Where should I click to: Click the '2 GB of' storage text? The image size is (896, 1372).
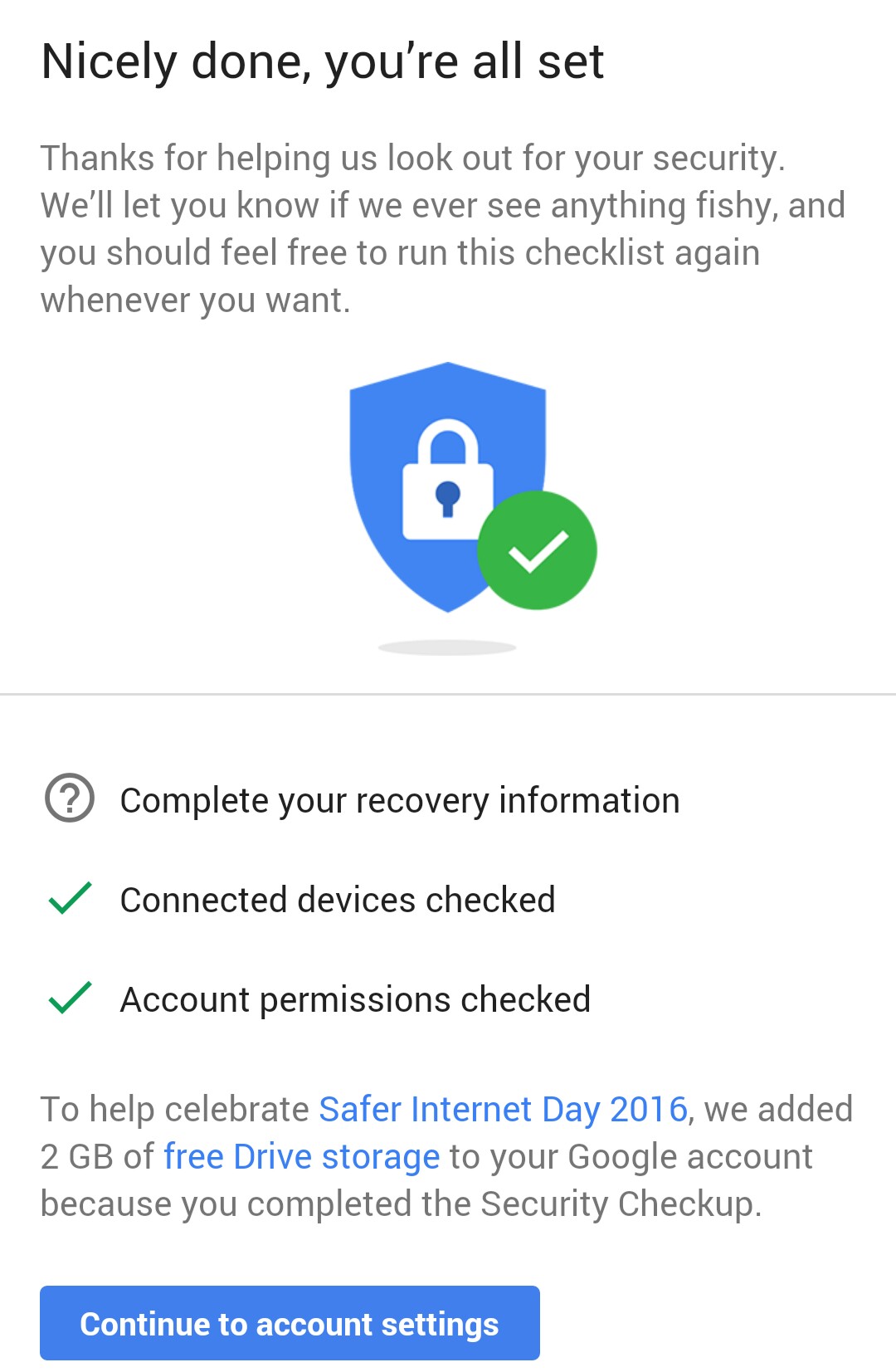coord(97,1156)
